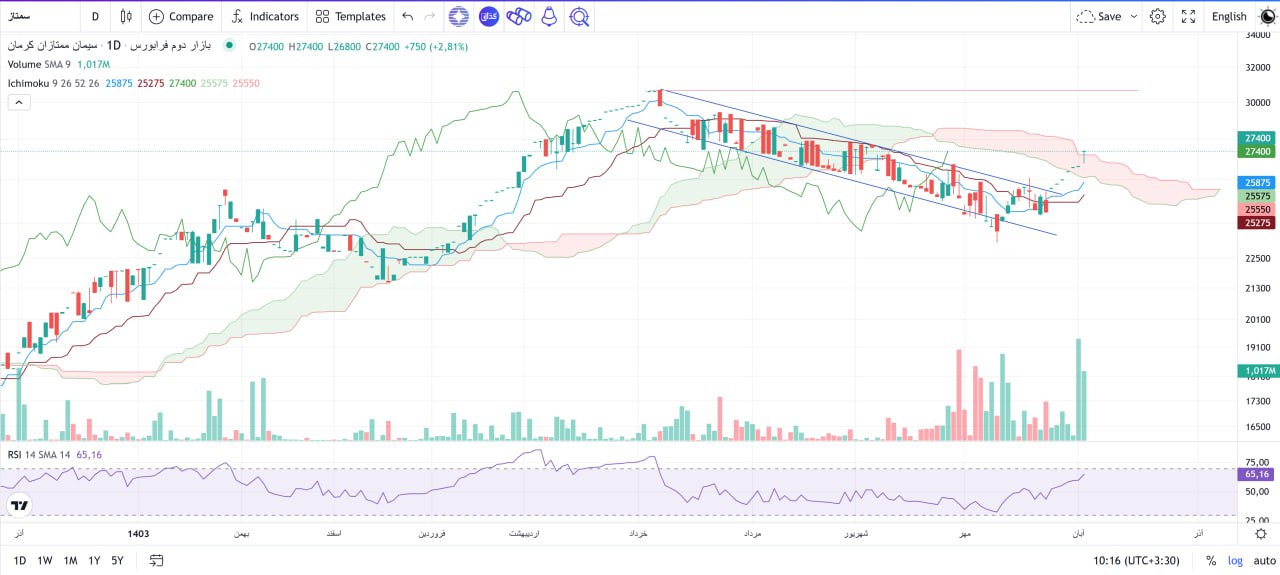Select the 1M date range
The image size is (1280, 575).
click(70, 560)
